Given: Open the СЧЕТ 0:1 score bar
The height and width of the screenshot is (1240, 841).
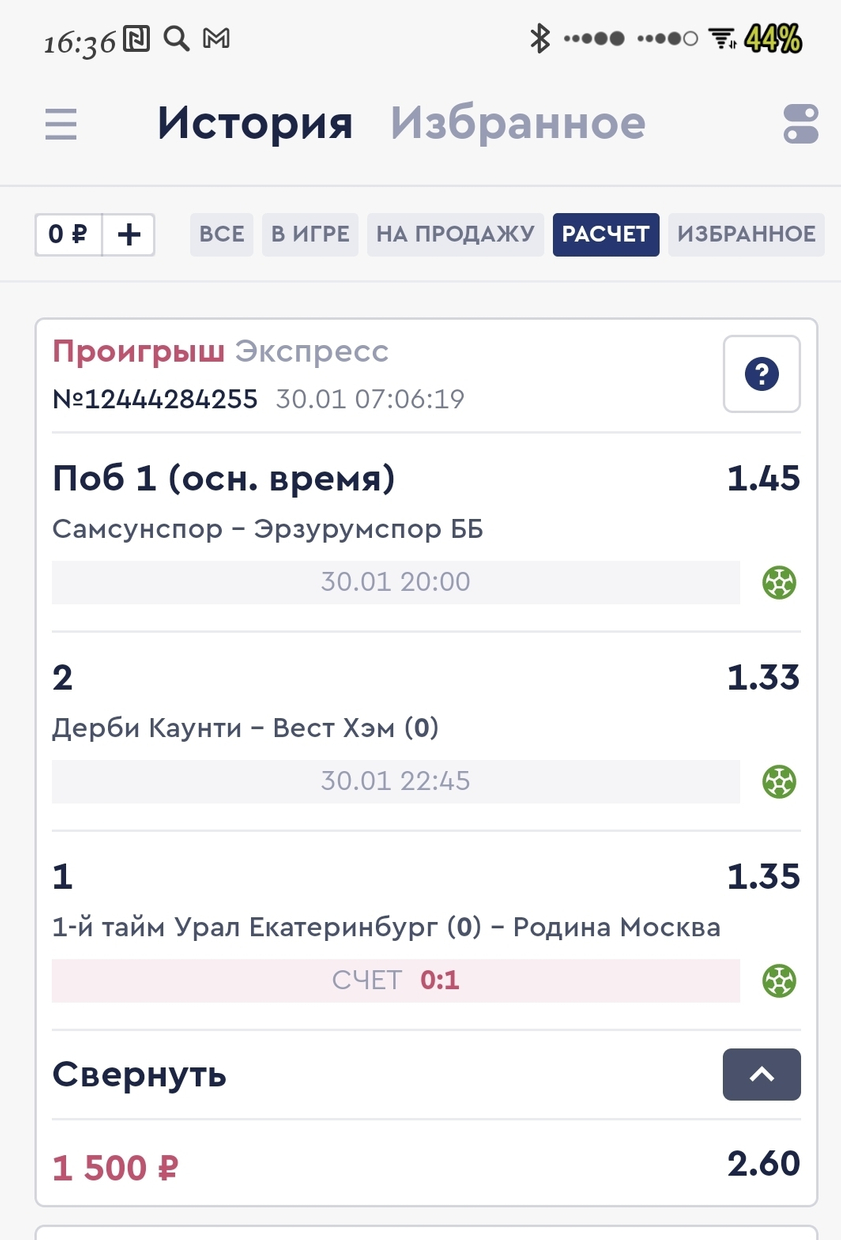Looking at the screenshot, I should pyautogui.click(x=396, y=981).
